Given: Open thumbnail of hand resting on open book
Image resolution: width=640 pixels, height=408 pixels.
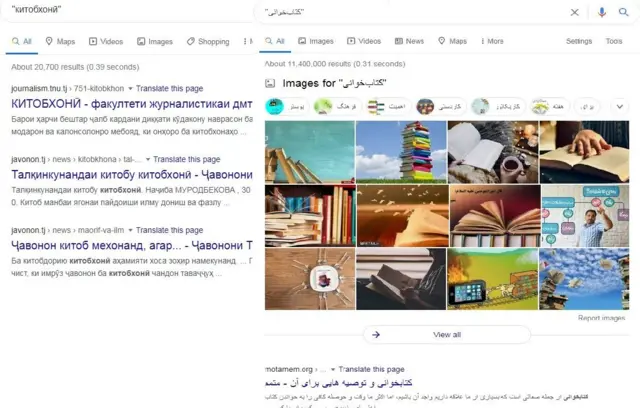Looking at the screenshot, I should pyautogui.click(x=584, y=152).
